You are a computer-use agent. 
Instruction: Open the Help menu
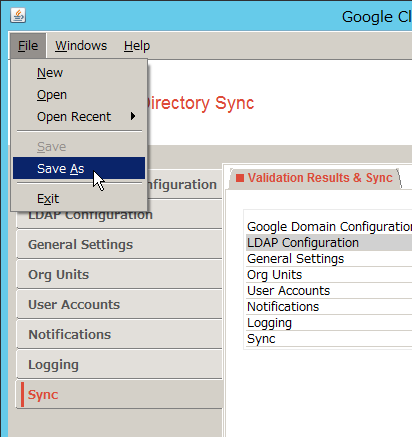(x=137, y=46)
